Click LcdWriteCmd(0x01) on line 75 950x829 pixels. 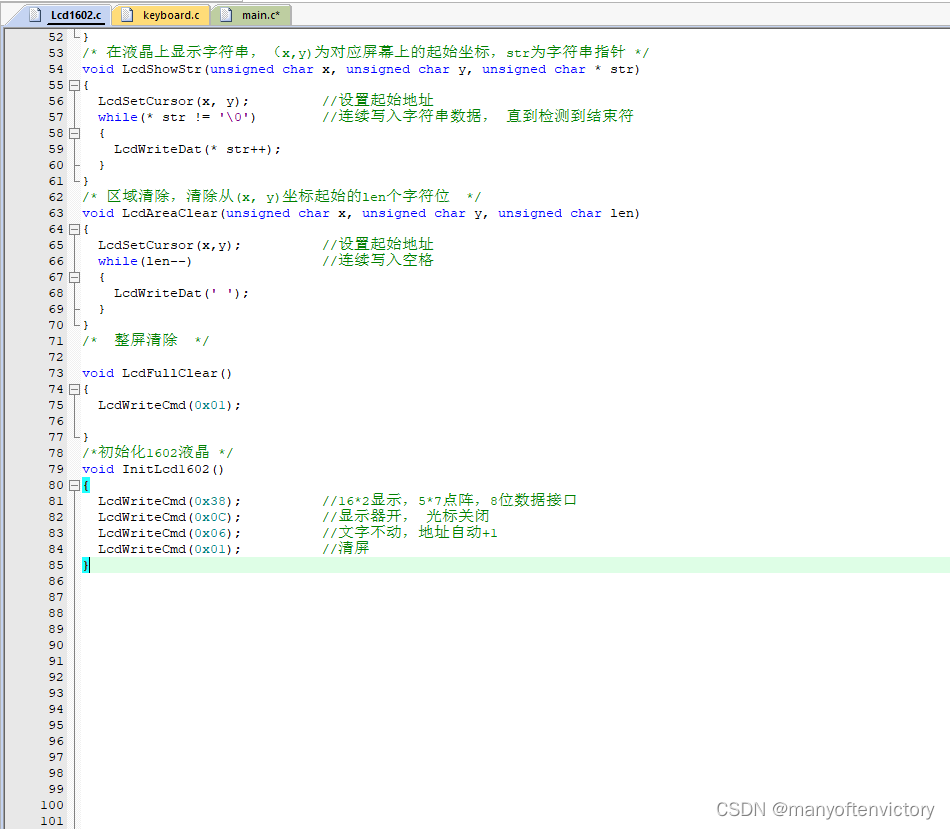170,405
